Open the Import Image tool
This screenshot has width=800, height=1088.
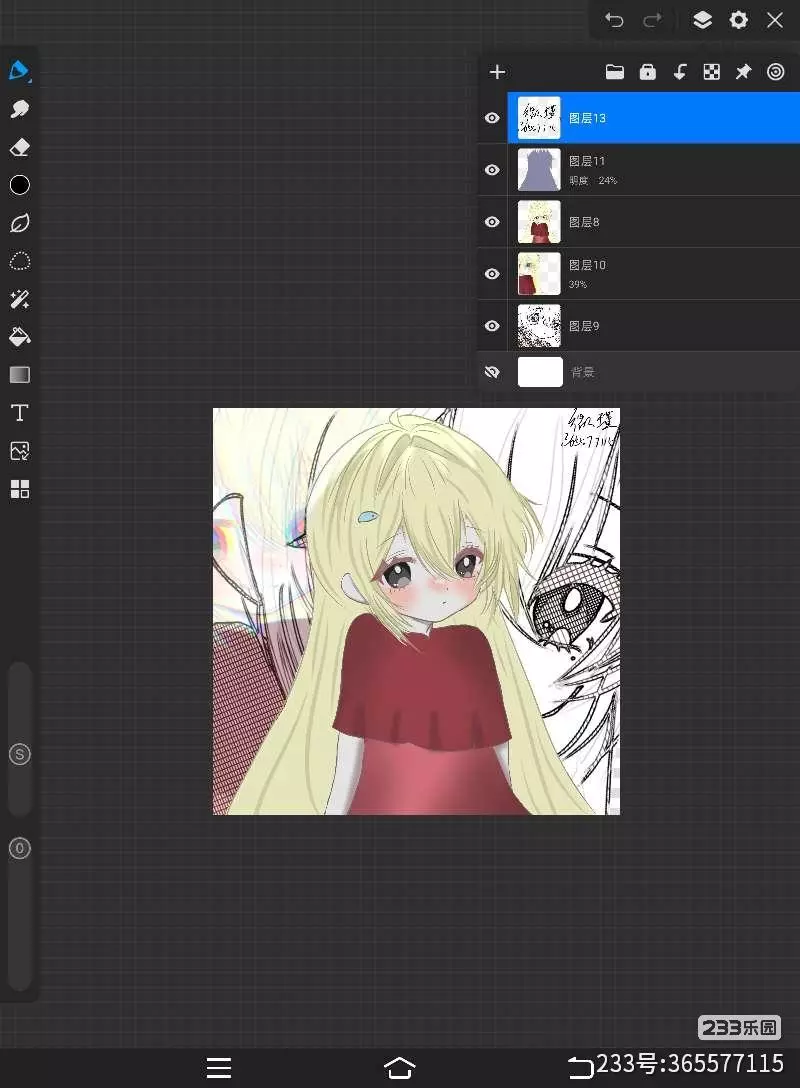pyautogui.click(x=19, y=451)
